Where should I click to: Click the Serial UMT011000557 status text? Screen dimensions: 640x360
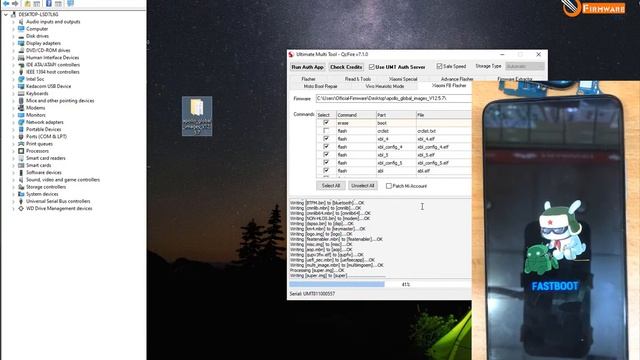click(x=312, y=293)
